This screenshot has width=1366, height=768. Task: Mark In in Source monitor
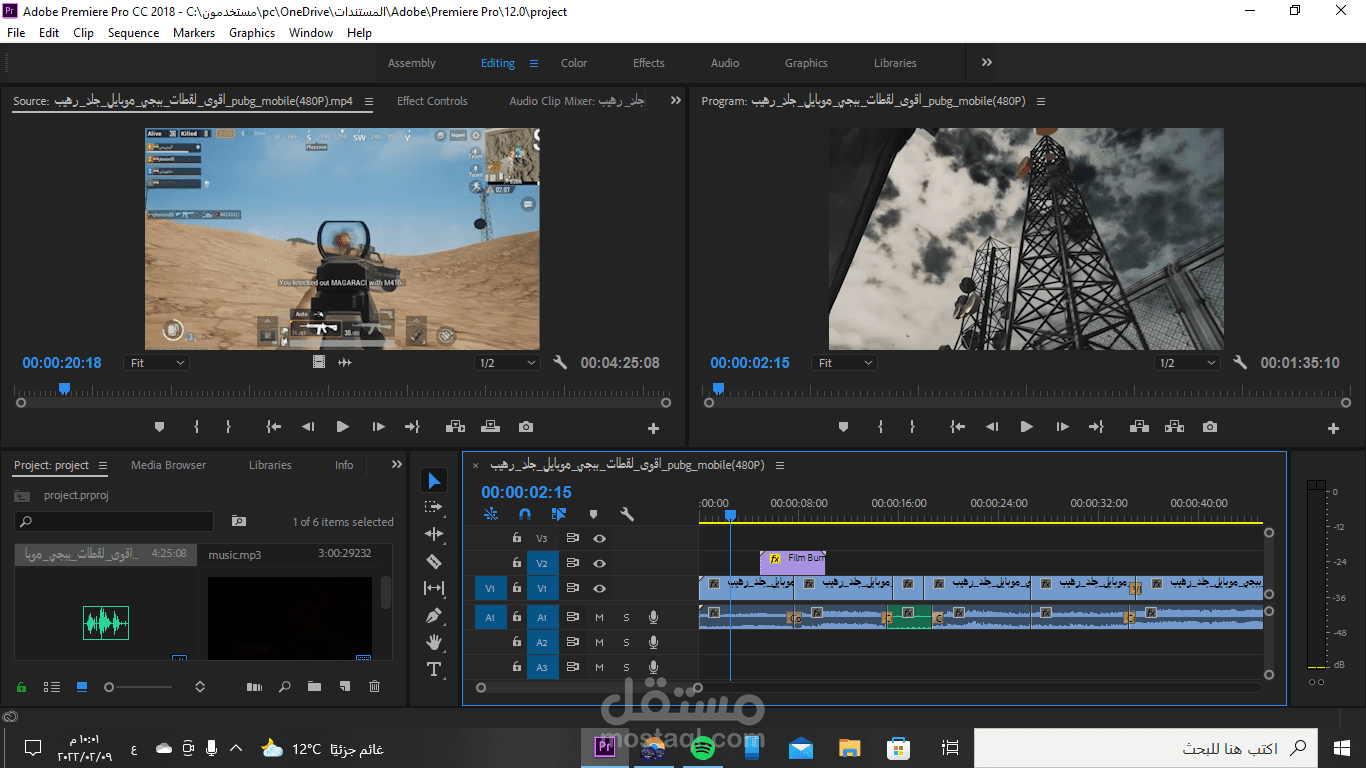click(196, 427)
